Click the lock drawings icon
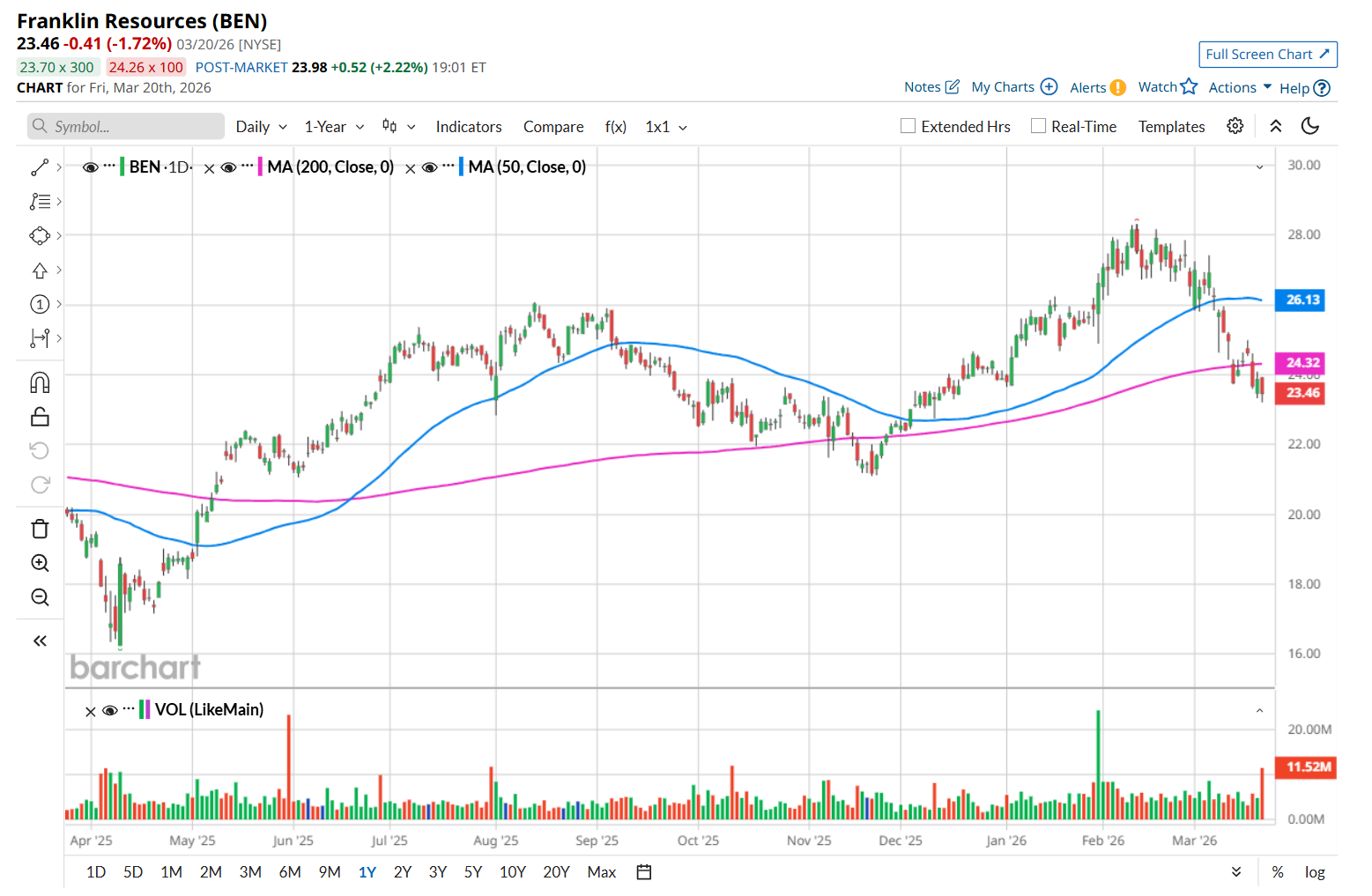Viewport: 1372px width, 896px height. 40,417
